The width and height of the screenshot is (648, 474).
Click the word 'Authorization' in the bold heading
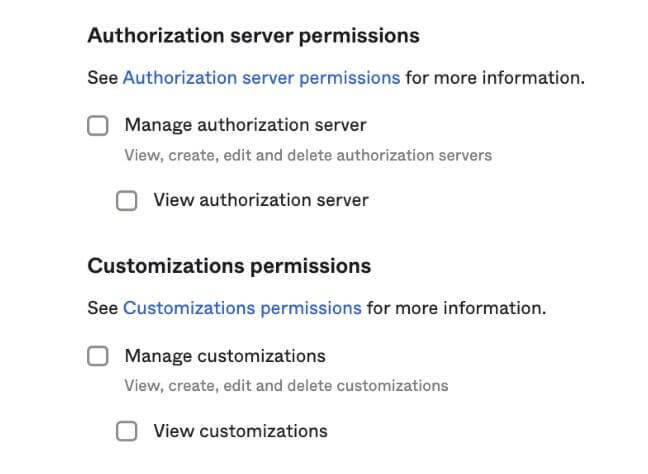coord(150,36)
